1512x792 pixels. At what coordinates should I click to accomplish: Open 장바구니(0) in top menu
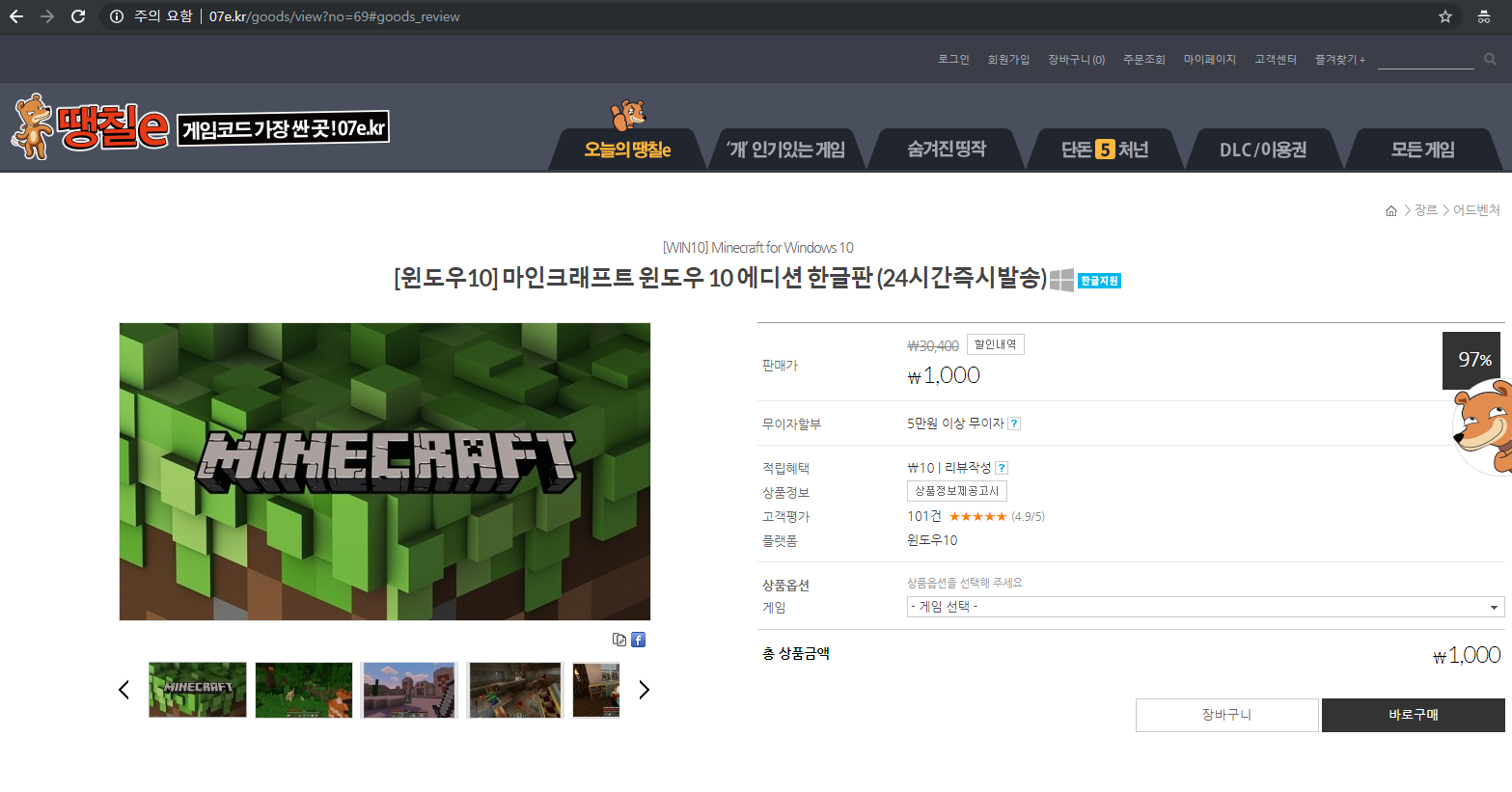[1076, 60]
